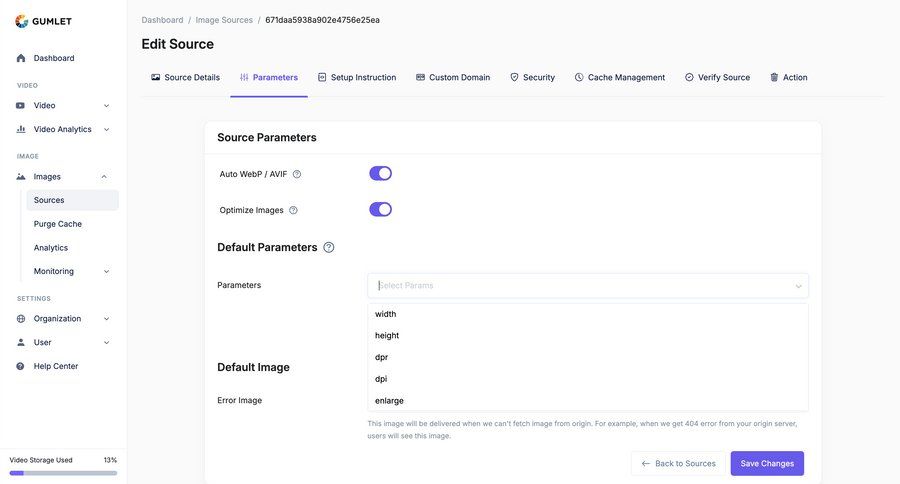
Task: Switch to the Action tab
Action: point(788,78)
